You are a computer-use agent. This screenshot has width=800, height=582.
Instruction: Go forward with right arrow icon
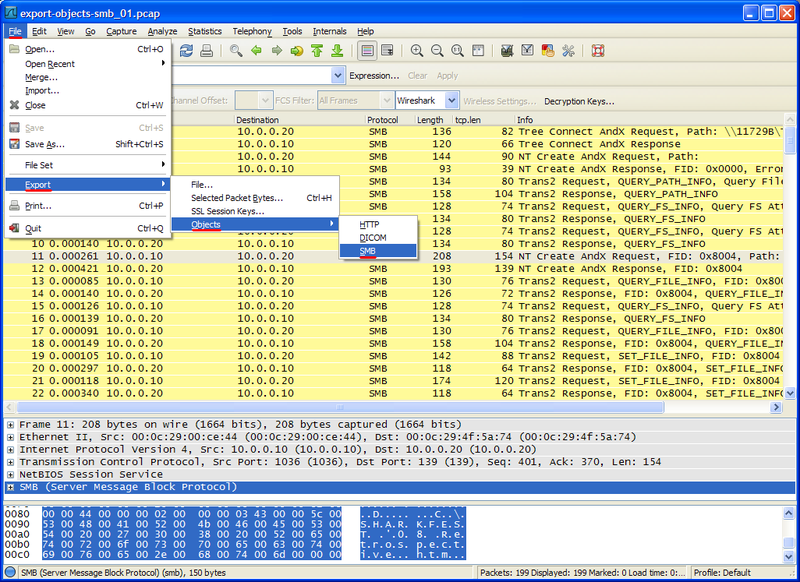pos(277,50)
